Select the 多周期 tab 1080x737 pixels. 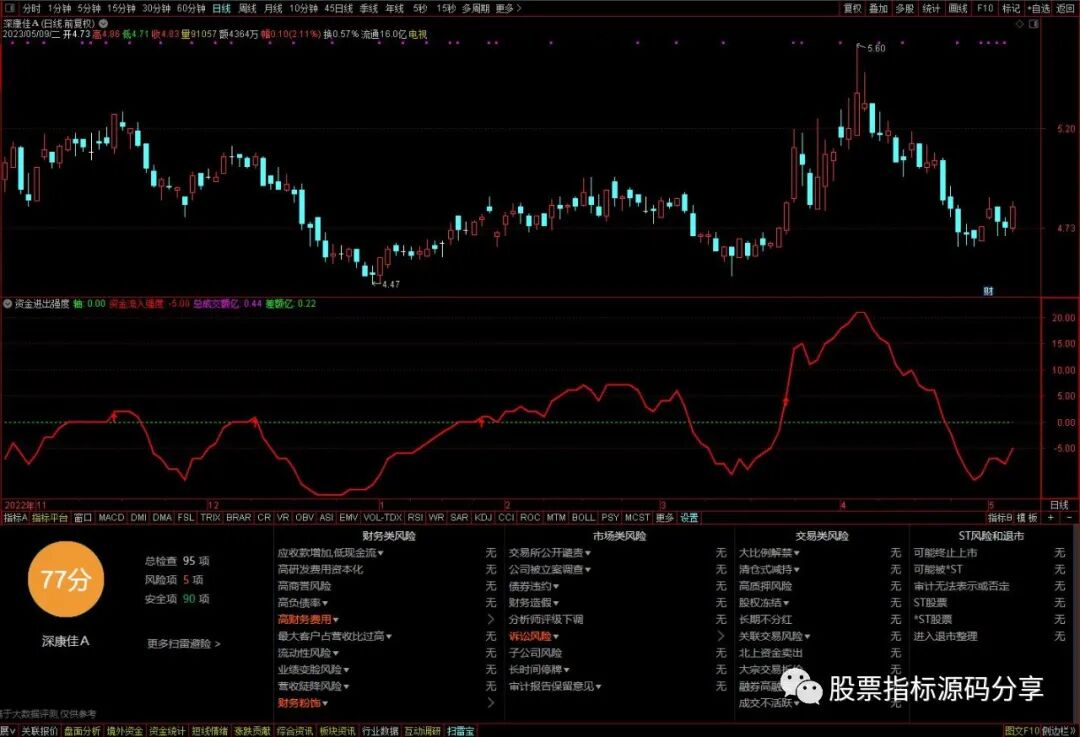click(475, 8)
